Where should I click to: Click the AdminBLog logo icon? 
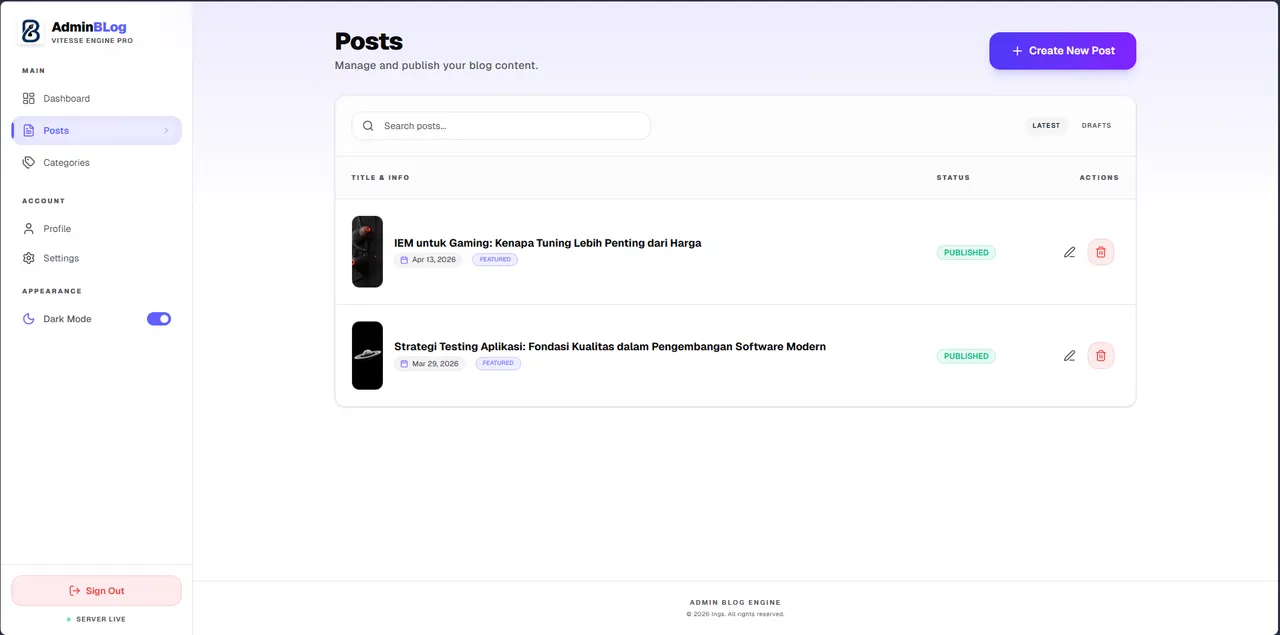pos(31,32)
